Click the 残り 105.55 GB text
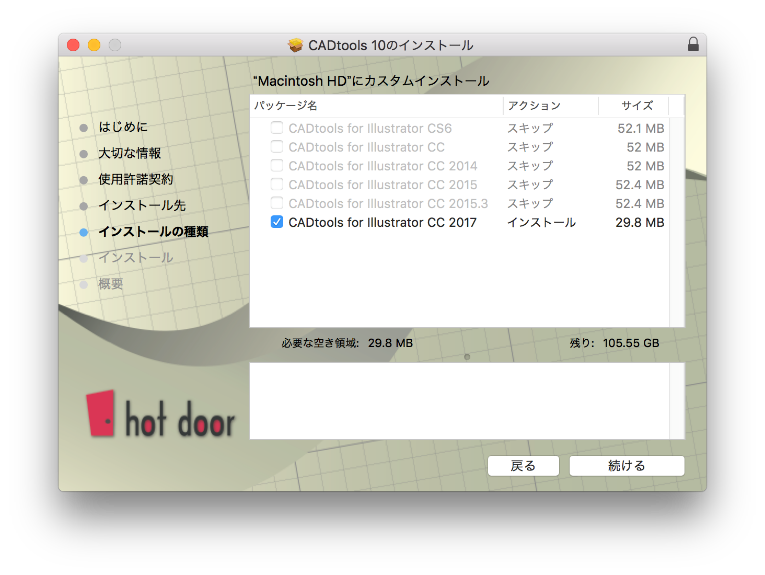 614,343
